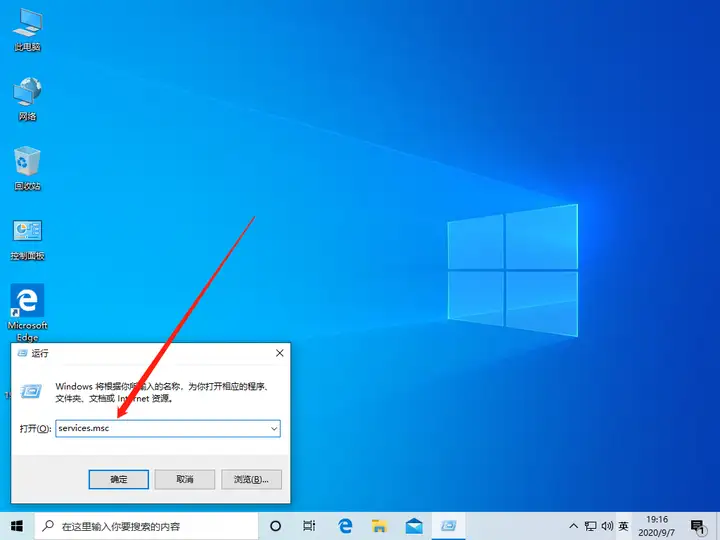Image resolution: width=720 pixels, height=540 pixels.
Task: Switch input language indicator 英
Action: pos(623,526)
